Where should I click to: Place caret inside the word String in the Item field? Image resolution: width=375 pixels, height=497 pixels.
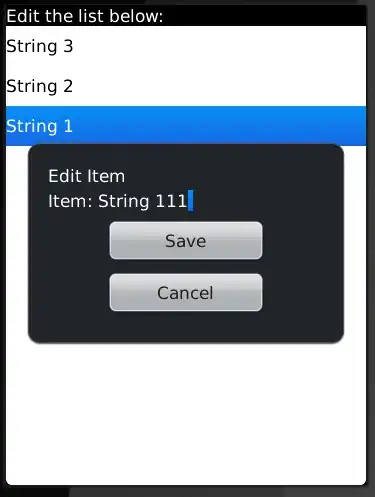point(123,201)
